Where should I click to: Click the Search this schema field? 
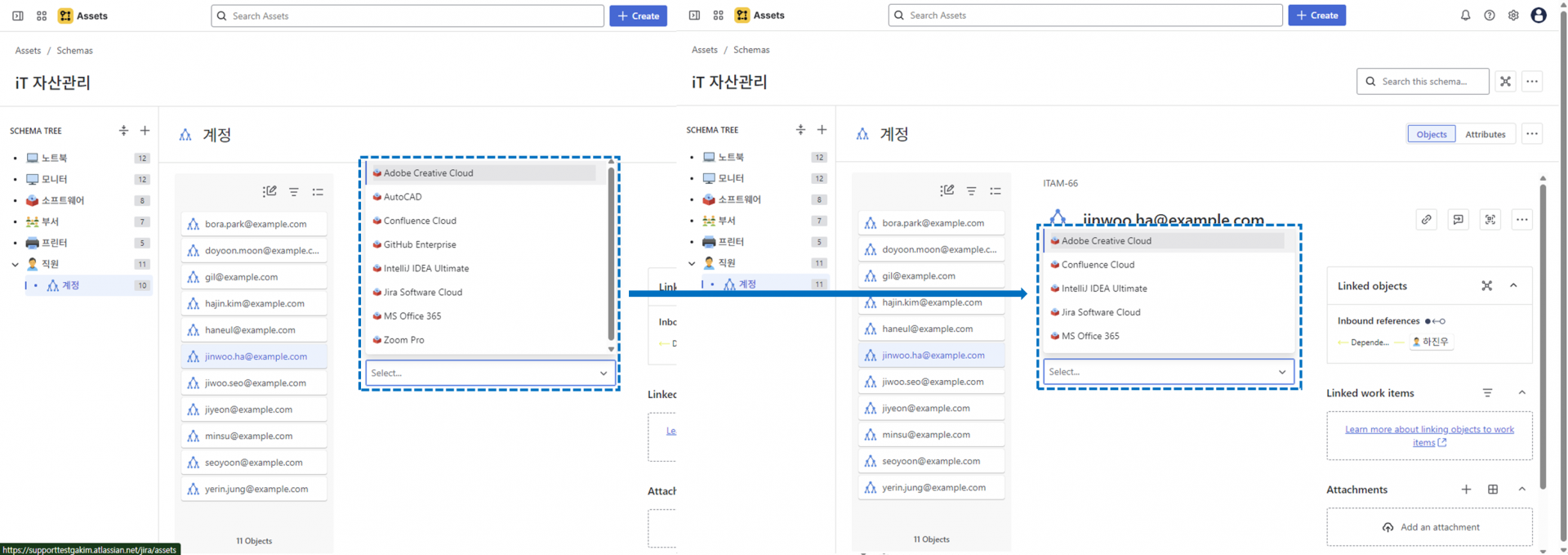tap(1423, 81)
